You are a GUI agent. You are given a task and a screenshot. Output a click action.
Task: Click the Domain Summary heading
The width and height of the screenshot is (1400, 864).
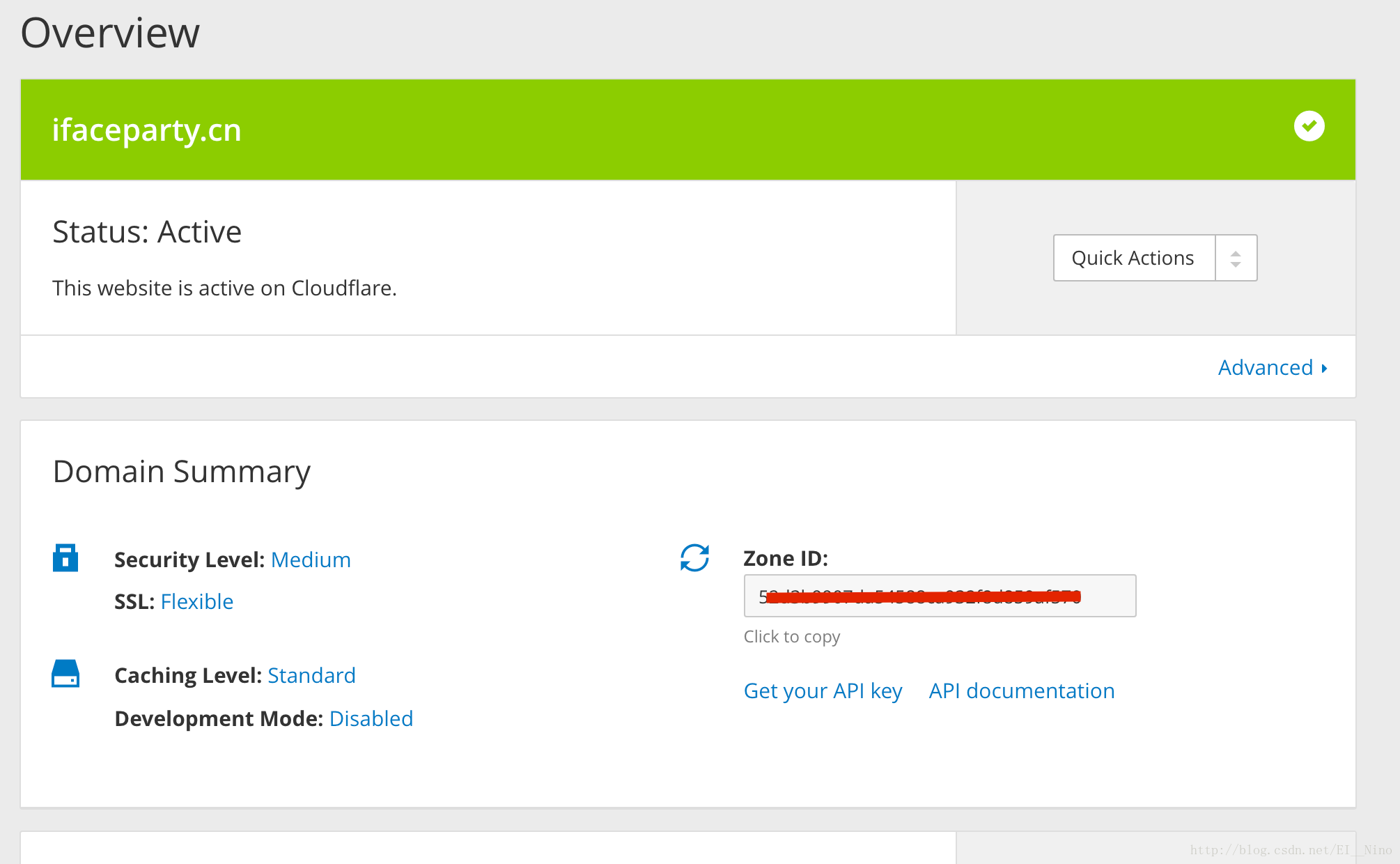(x=182, y=472)
